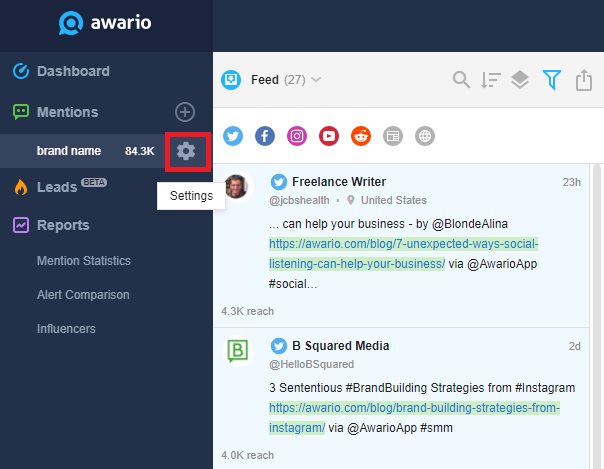Click B Squared Media avatar logo

tap(238, 351)
